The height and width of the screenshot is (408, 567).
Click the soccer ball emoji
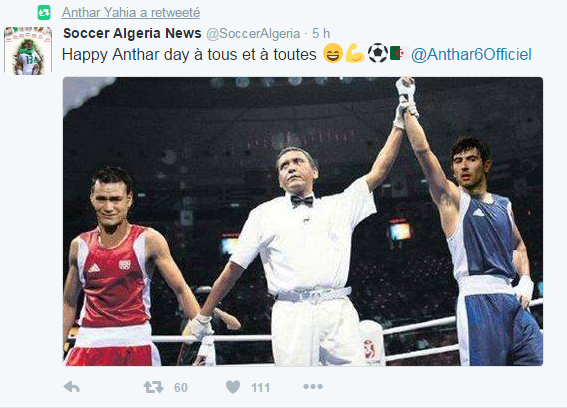click(x=378, y=53)
